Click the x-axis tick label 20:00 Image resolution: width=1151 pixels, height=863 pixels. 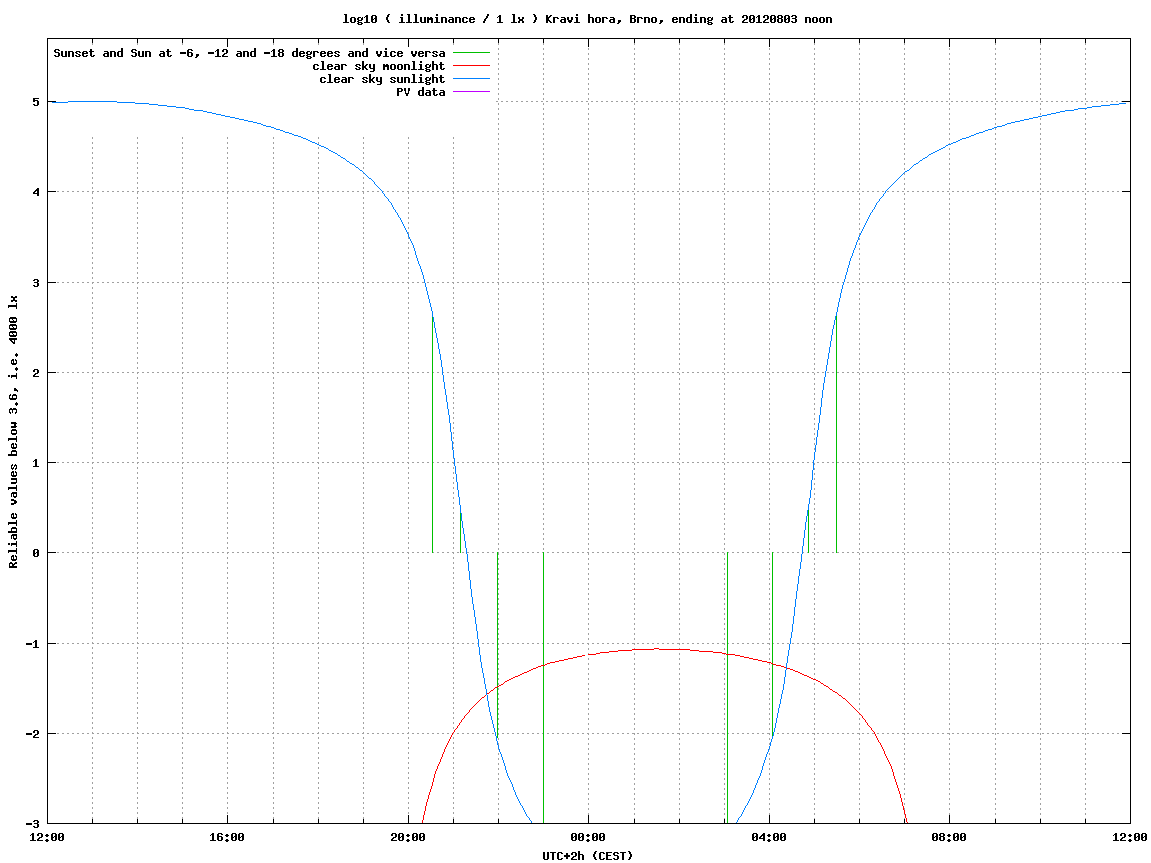(408, 837)
